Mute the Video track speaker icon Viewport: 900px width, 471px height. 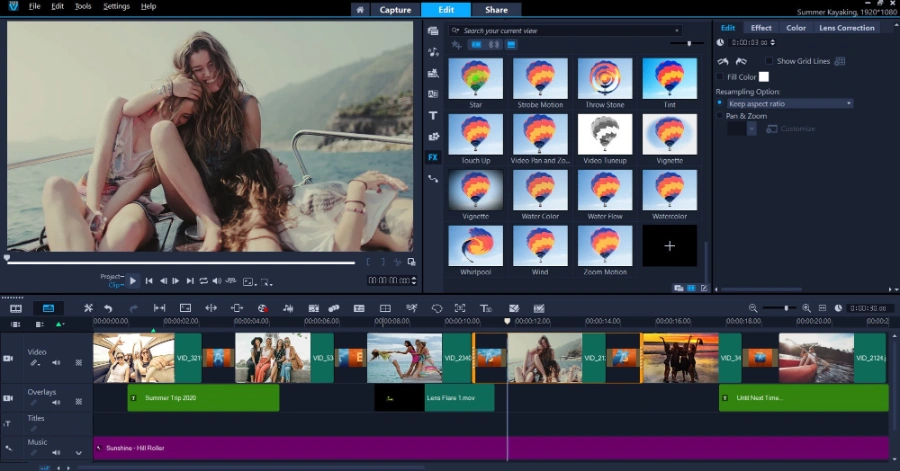(56, 363)
